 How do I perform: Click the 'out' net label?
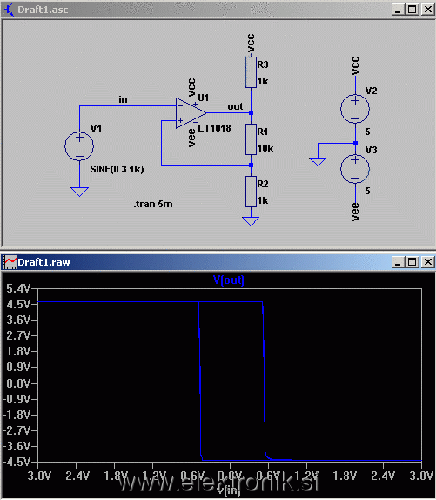click(235, 107)
